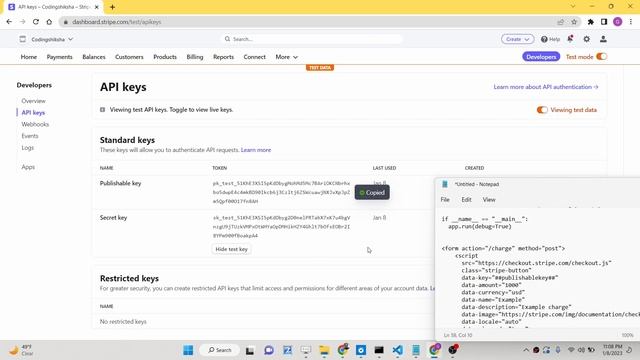The height and width of the screenshot is (360, 640).
Task: Open Chrome three-dot menu
Action: click(x=631, y=22)
